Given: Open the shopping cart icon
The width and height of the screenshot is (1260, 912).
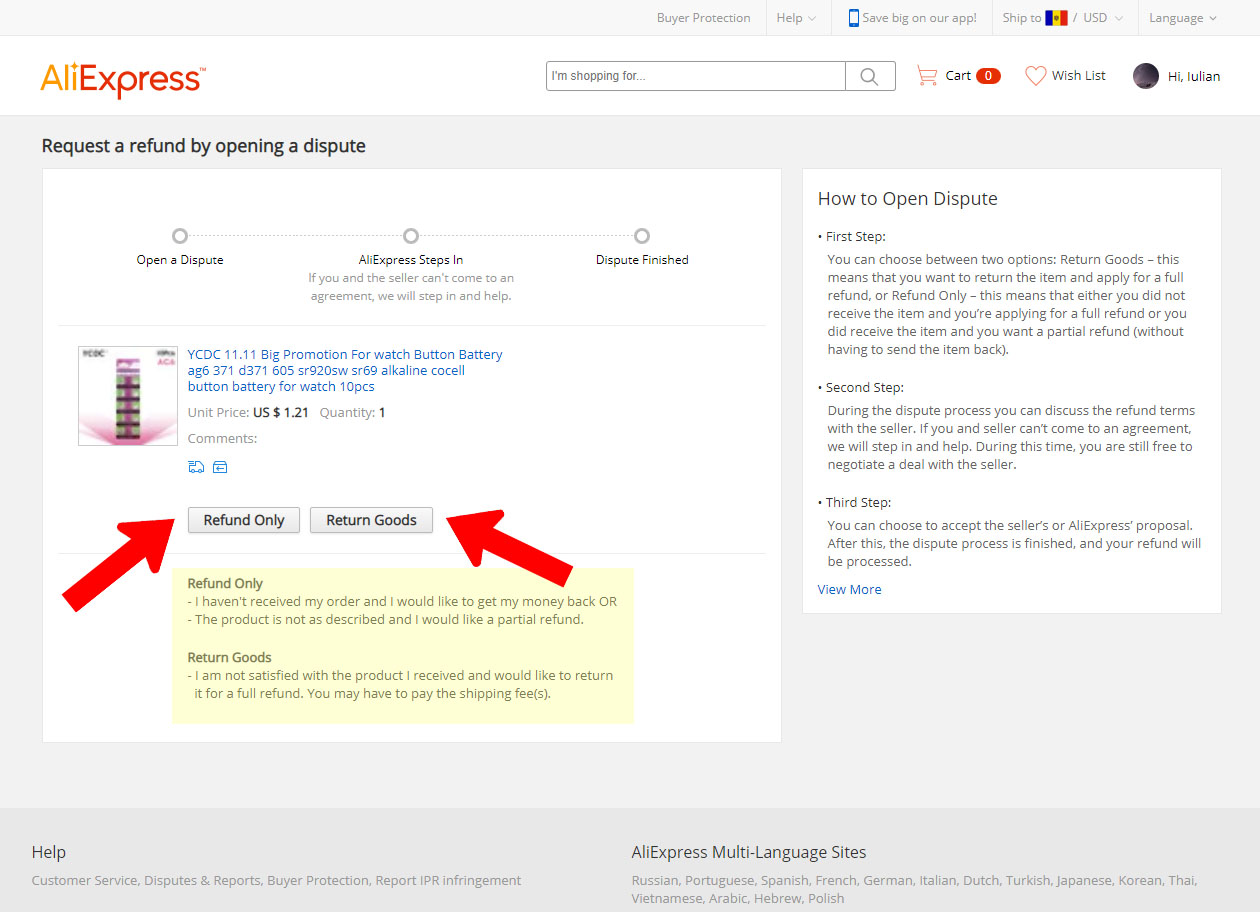Looking at the screenshot, I should [x=927, y=75].
